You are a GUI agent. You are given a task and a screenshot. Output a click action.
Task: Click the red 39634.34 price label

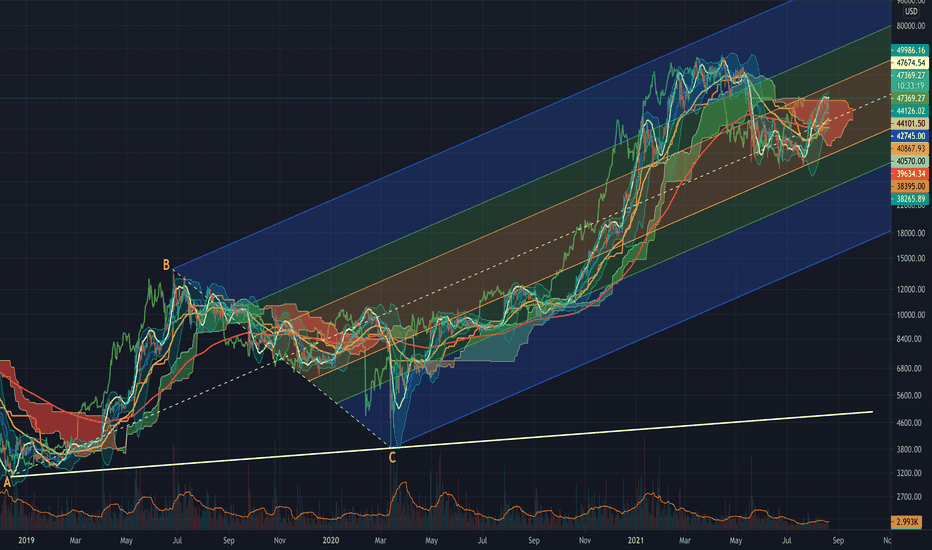coord(909,174)
